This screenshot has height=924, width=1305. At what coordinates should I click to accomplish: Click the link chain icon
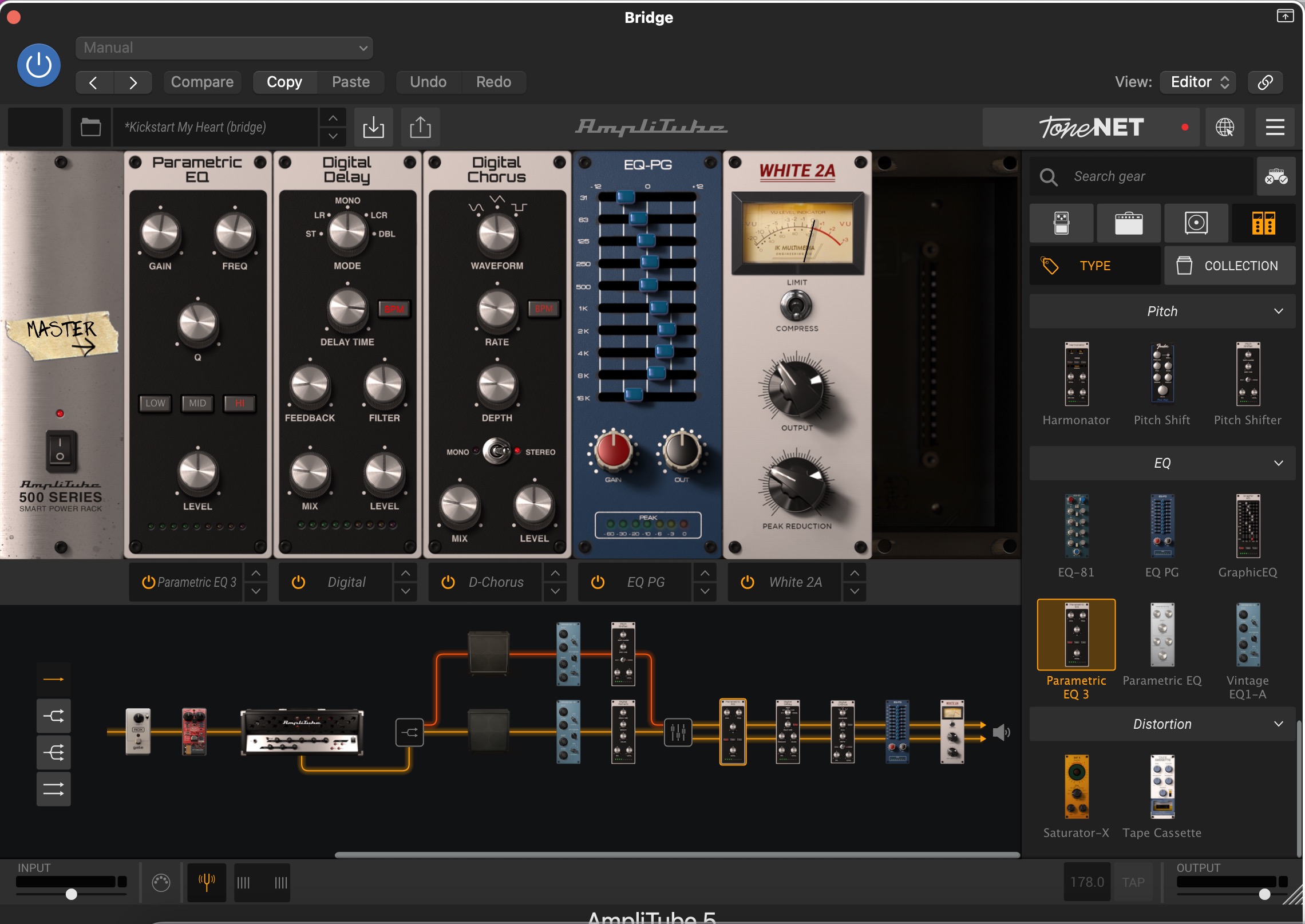tap(1265, 82)
